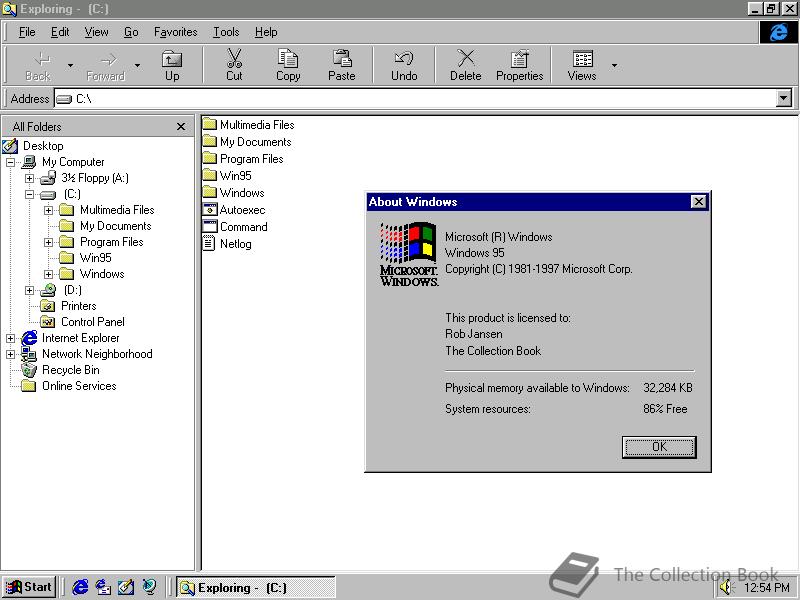Click OK in About Windows dialog
This screenshot has height=600, width=800.
pos(659,447)
